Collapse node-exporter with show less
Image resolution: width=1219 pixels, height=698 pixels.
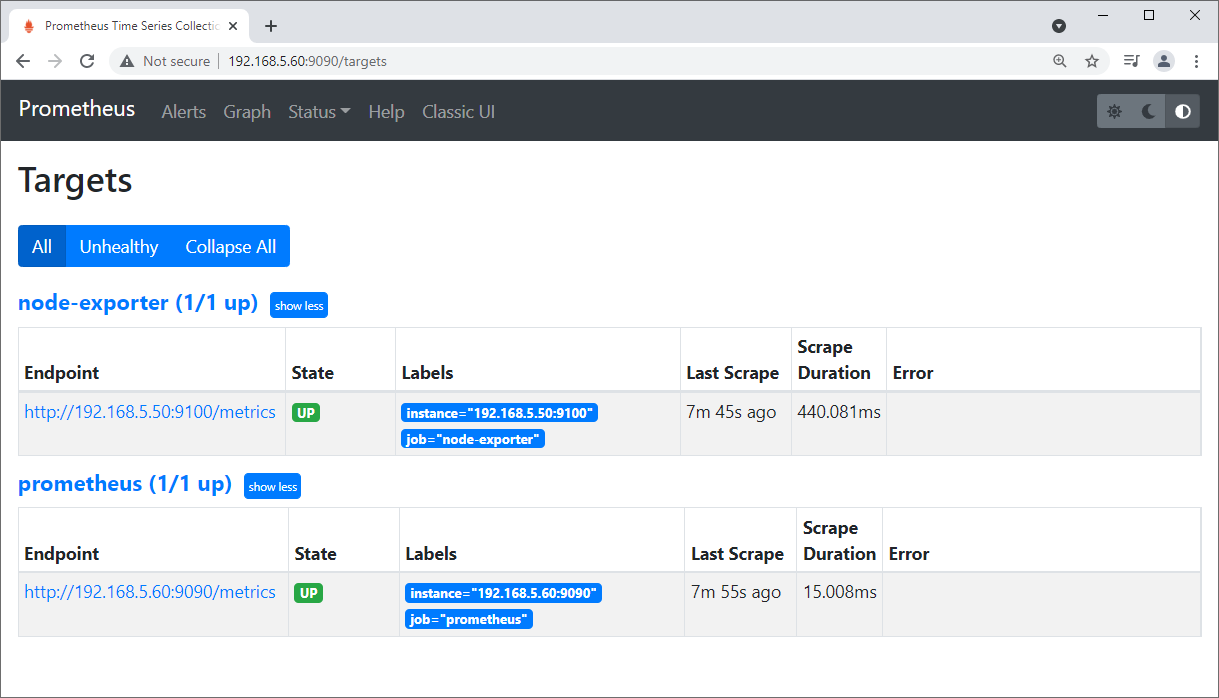[x=299, y=306]
